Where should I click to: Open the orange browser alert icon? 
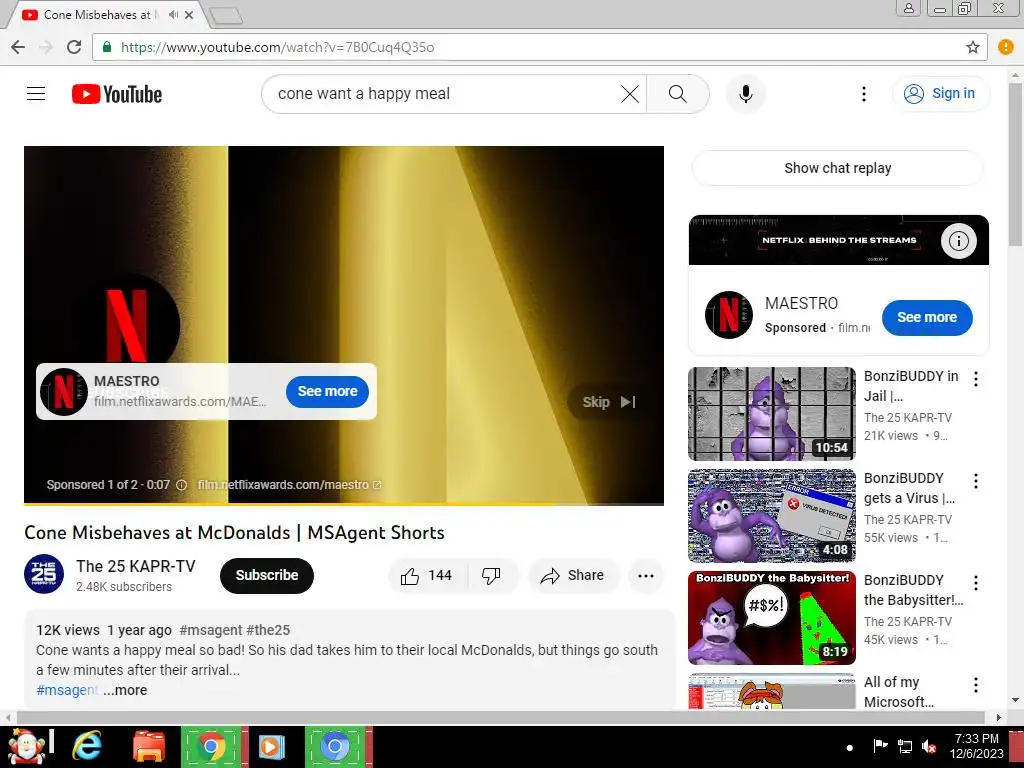pos(1006,47)
